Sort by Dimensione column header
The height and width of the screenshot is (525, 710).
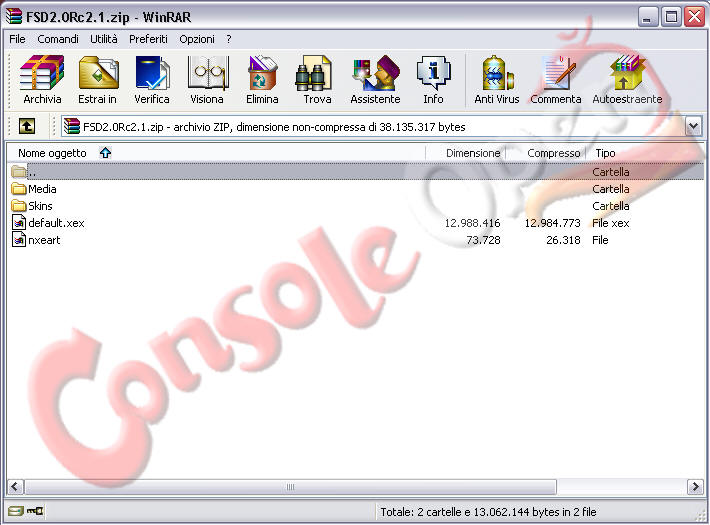pos(472,153)
